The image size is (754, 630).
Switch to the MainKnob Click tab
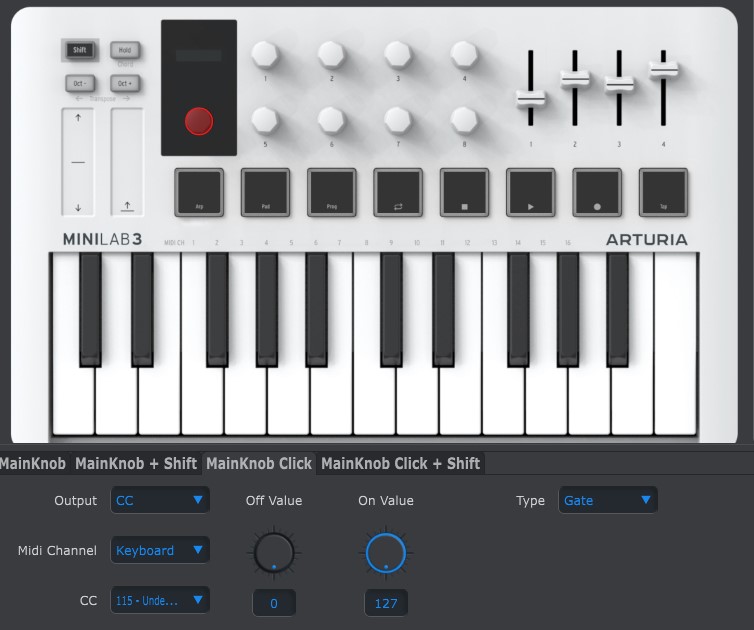click(259, 464)
